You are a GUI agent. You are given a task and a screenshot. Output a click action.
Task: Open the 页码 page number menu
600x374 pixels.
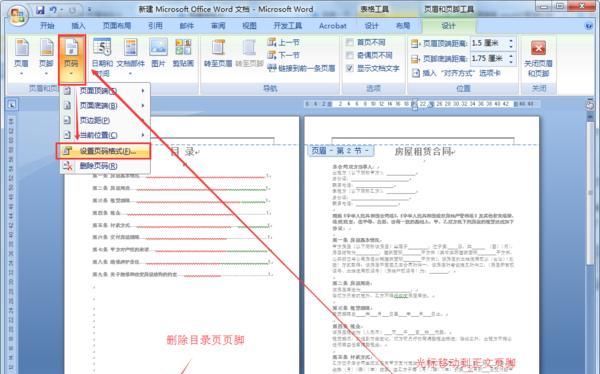(x=72, y=59)
